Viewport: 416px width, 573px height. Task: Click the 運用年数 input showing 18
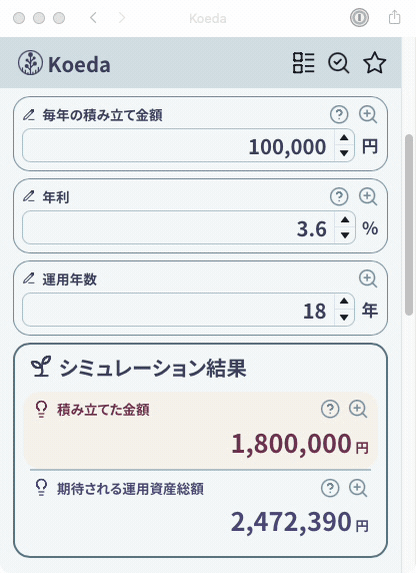click(x=178, y=310)
